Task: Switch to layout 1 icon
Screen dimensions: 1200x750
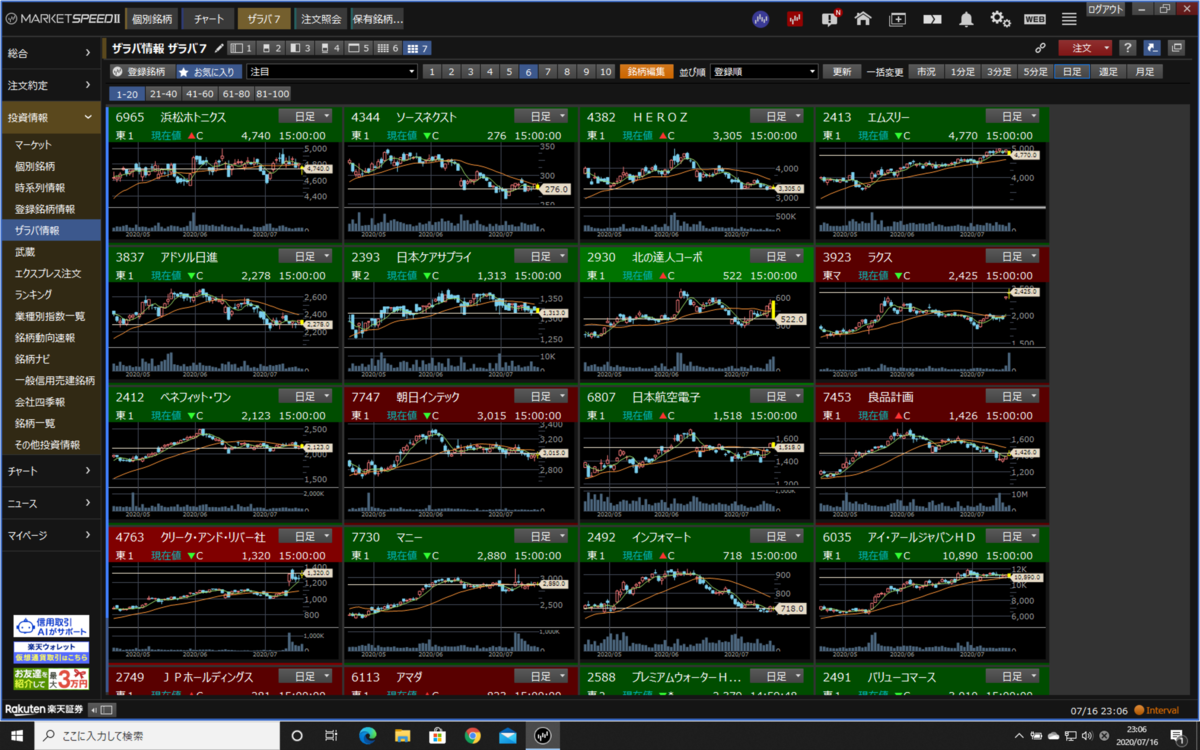Action: click(240, 48)
